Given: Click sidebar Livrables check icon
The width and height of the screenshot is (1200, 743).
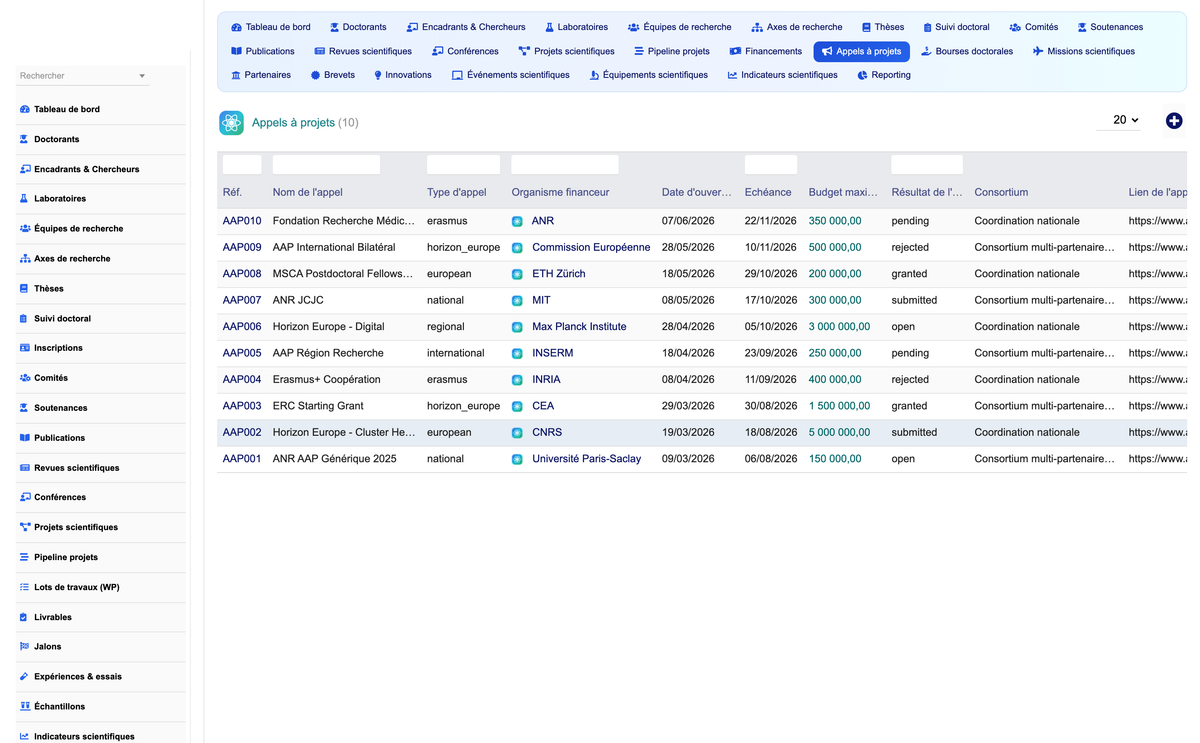Looking at the screenshot, I should tap(25, 617).
